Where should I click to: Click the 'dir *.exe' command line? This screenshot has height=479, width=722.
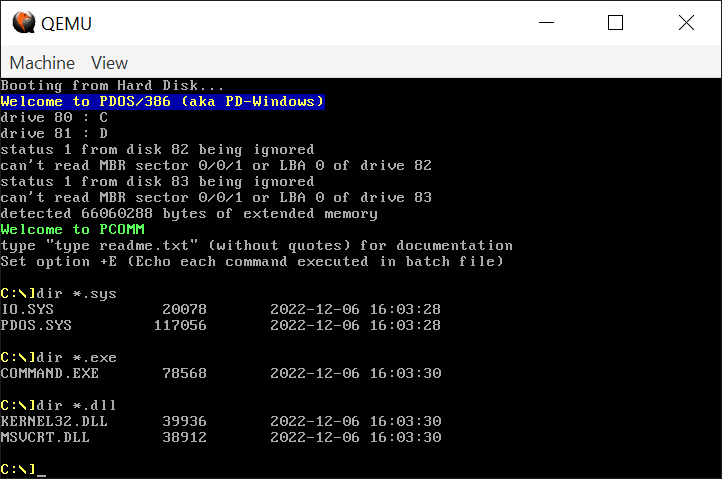pyautogui.click(x=58, y=357)
